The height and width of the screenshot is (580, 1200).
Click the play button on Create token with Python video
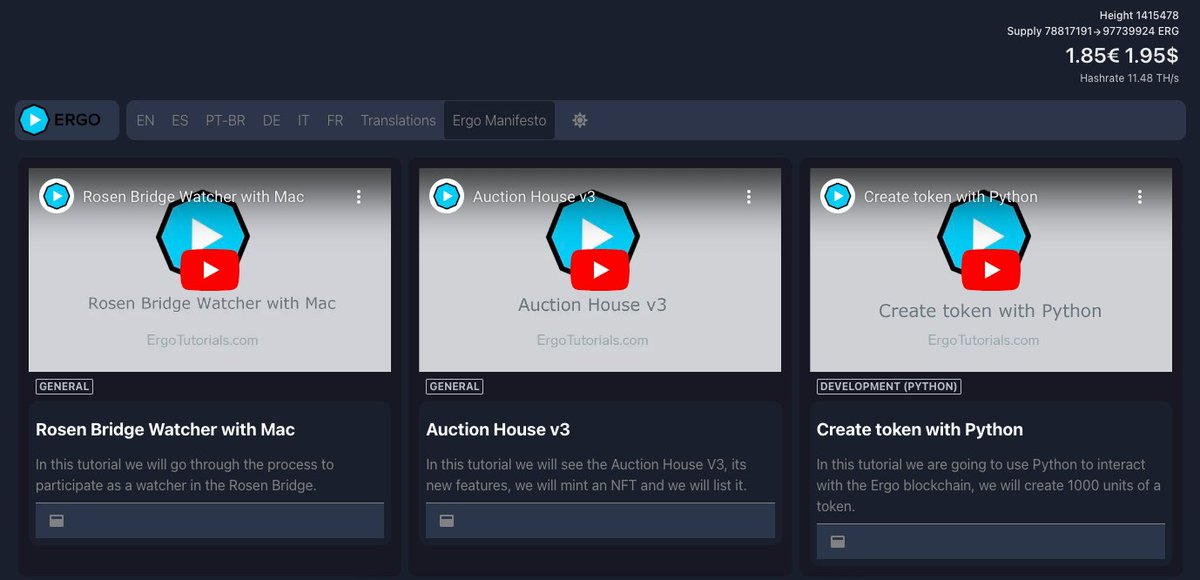pos(989,268)
